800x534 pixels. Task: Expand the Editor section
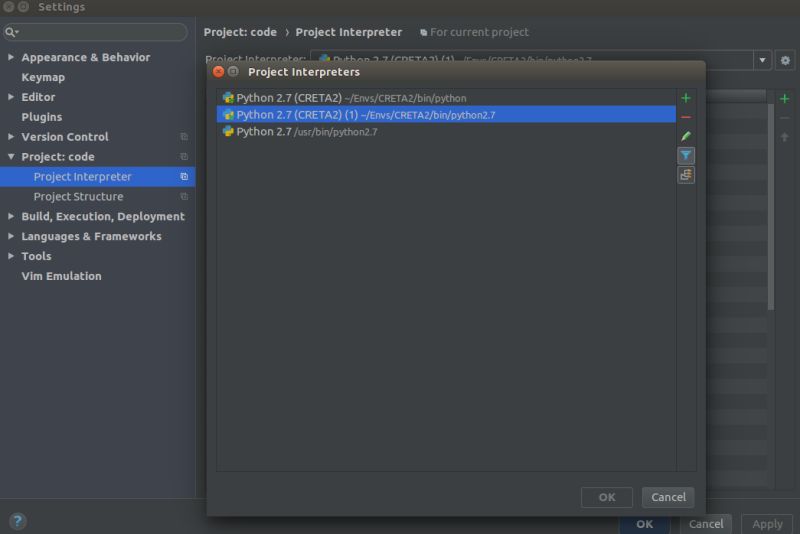pos(11,97)
